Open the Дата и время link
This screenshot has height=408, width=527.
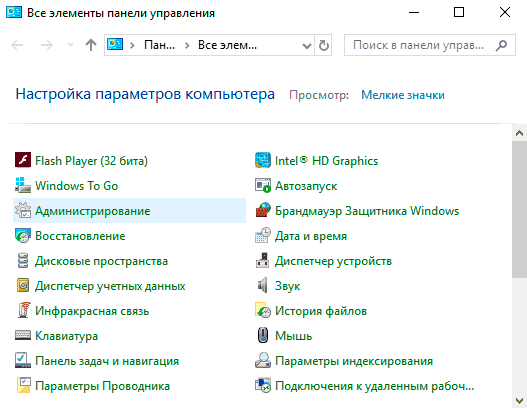(x=311, y=236)
